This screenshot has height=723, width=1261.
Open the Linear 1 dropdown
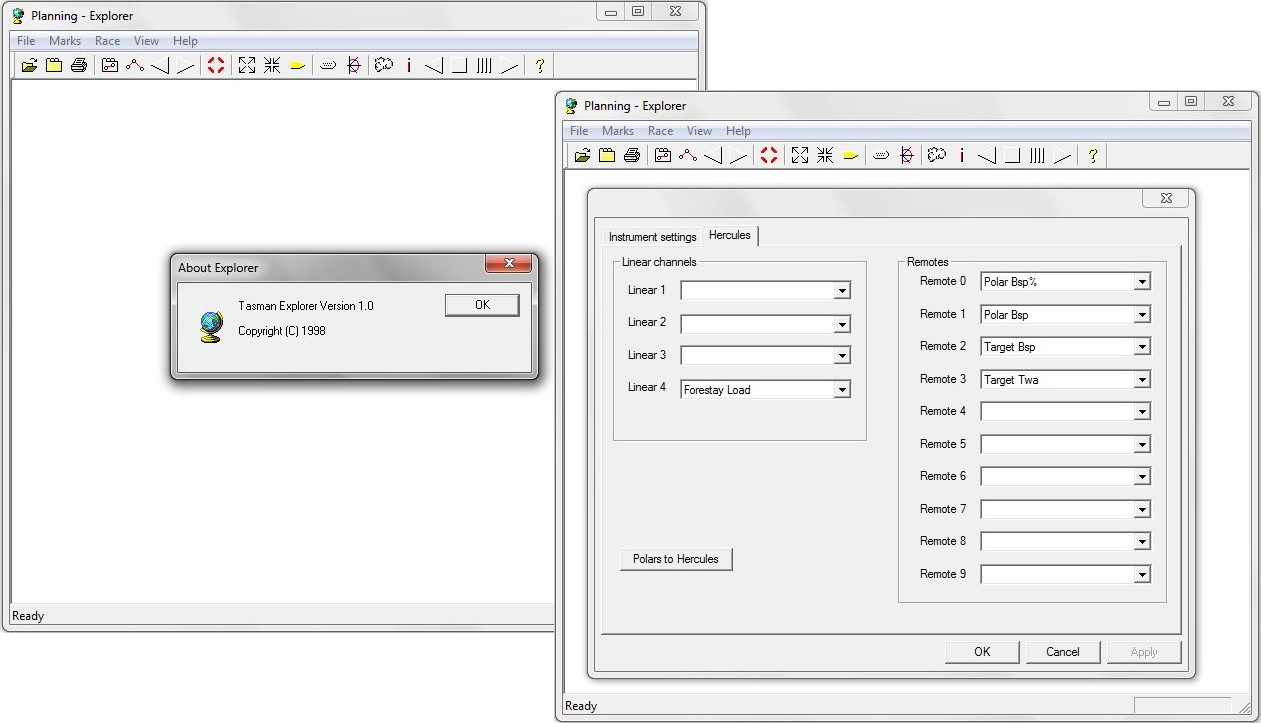(842, 291)
